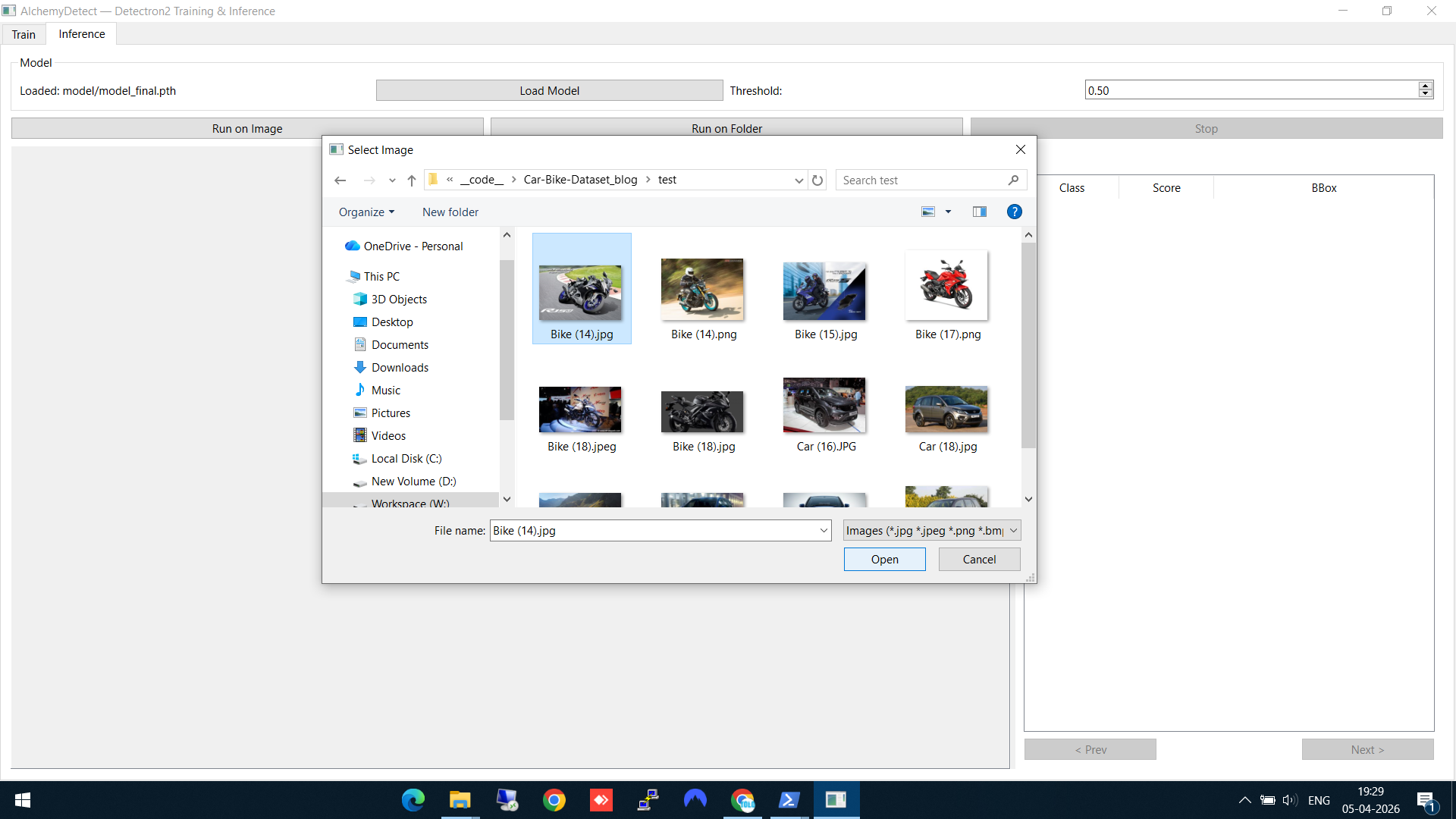Select Local Disk (C:) in navigation pane
The width and height of the screenshot is (1456, 819).
tap(406, 458)
